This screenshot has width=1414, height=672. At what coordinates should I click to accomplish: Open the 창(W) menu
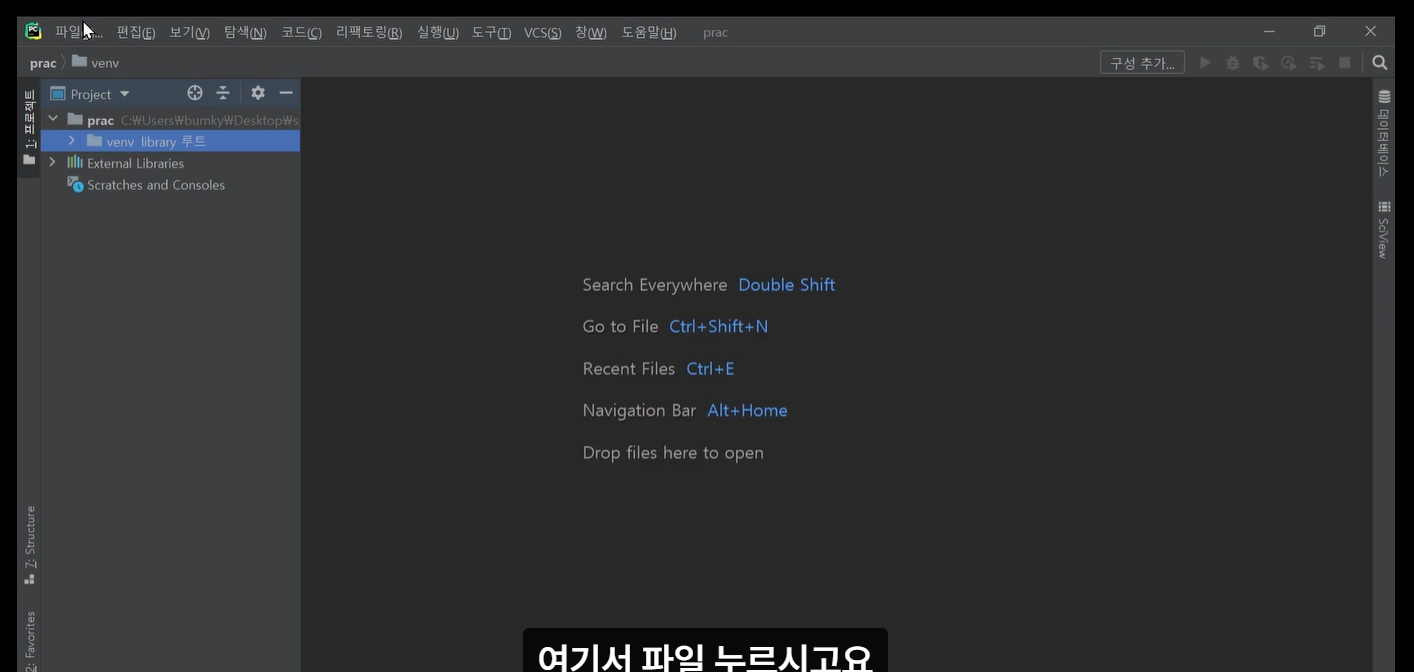pos(591,32)
